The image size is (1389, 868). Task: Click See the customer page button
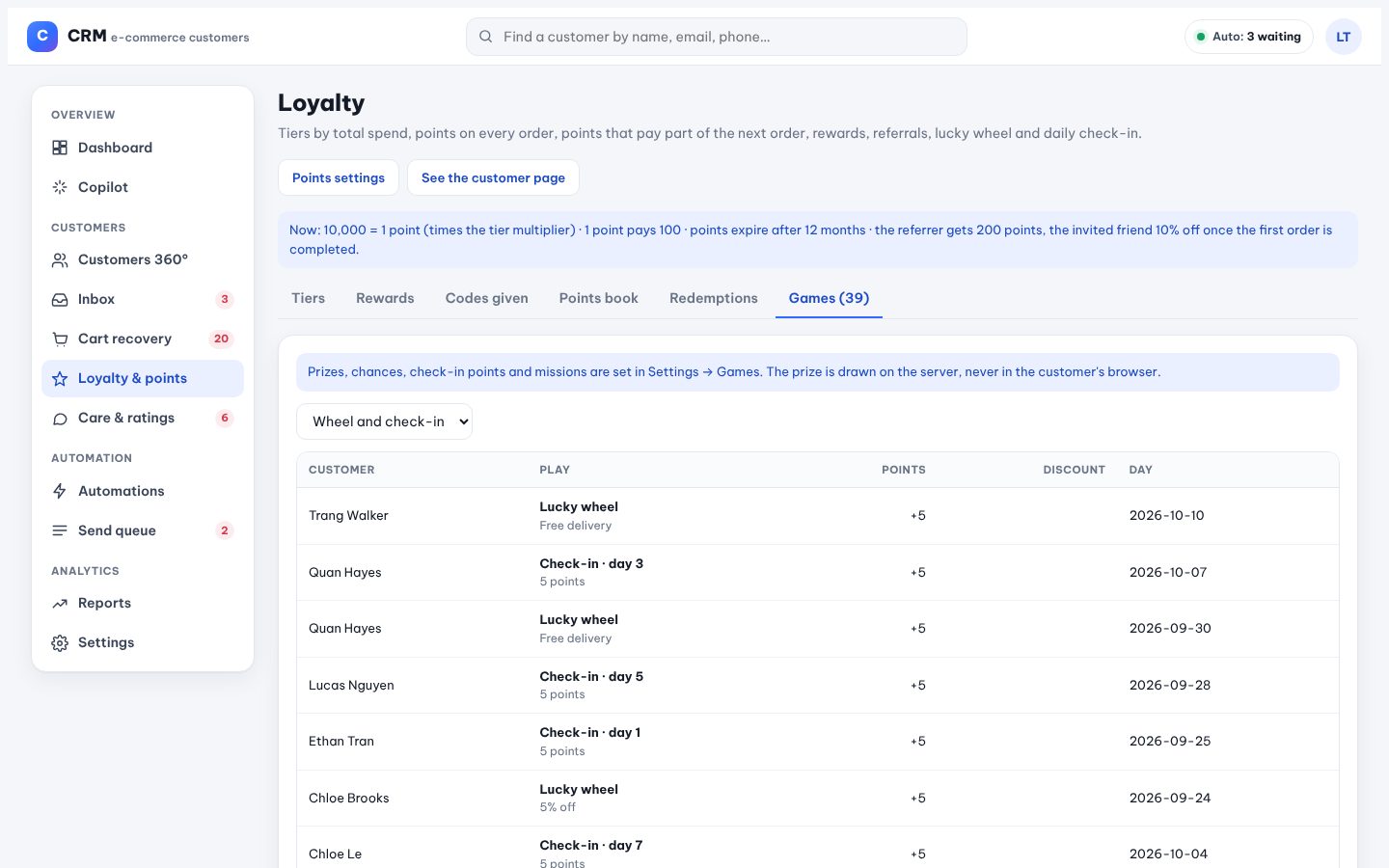[493, 177]
